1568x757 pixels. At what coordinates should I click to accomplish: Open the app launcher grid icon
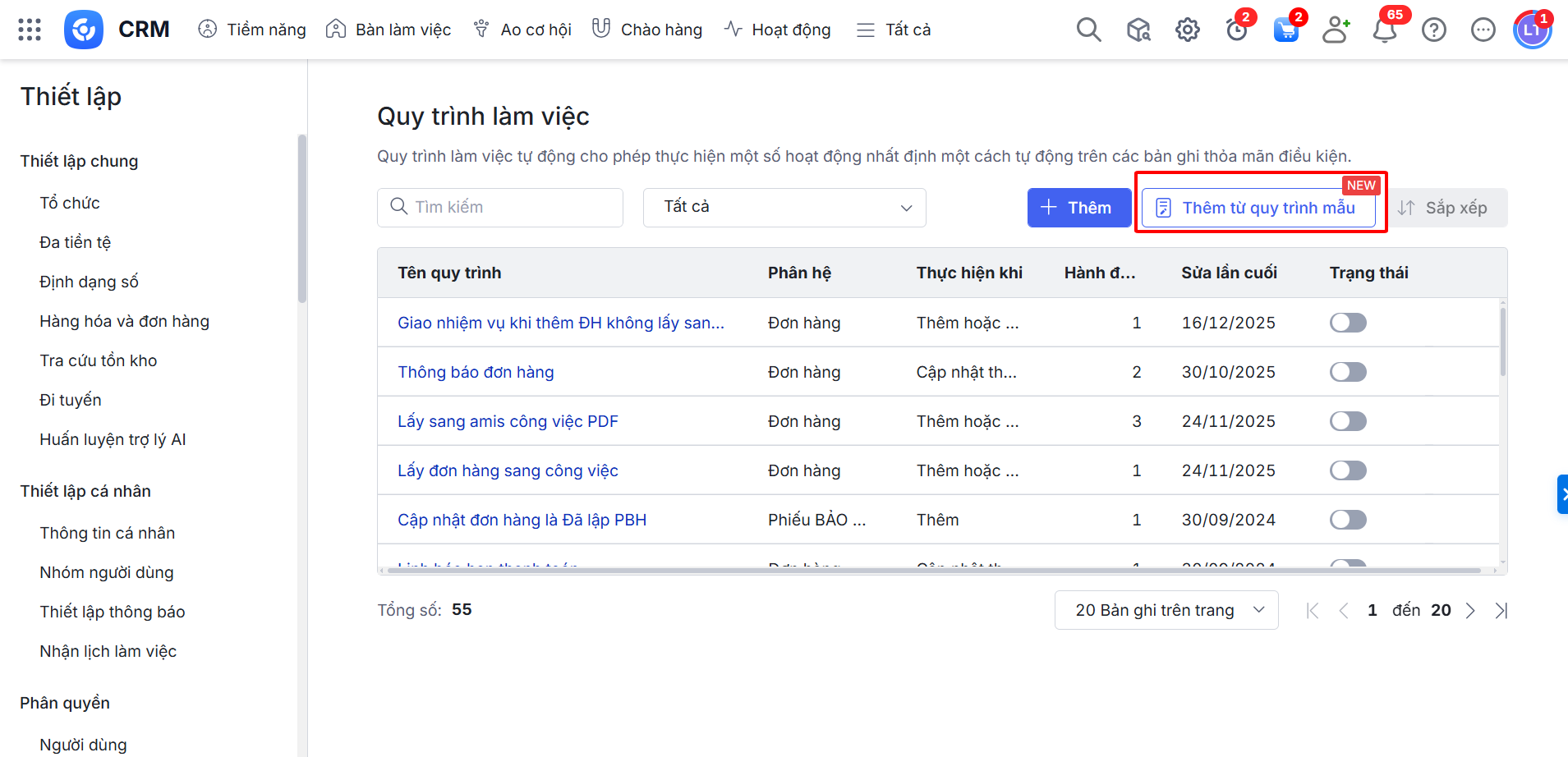tap(30, 30)
